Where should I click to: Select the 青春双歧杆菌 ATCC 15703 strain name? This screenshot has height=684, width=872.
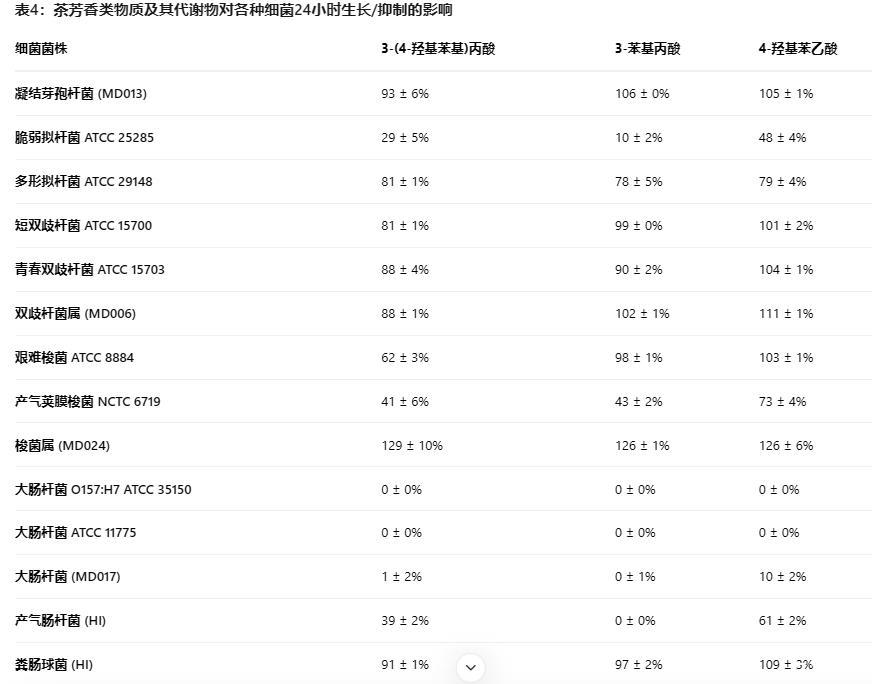[90, 270]
